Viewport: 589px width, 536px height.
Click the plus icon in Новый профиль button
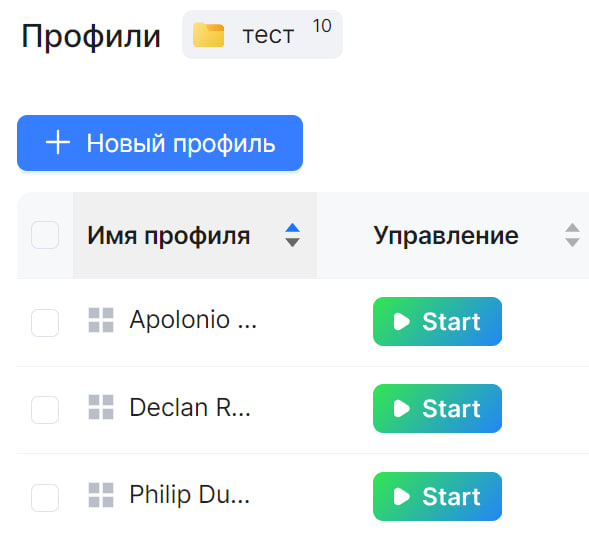57,142
